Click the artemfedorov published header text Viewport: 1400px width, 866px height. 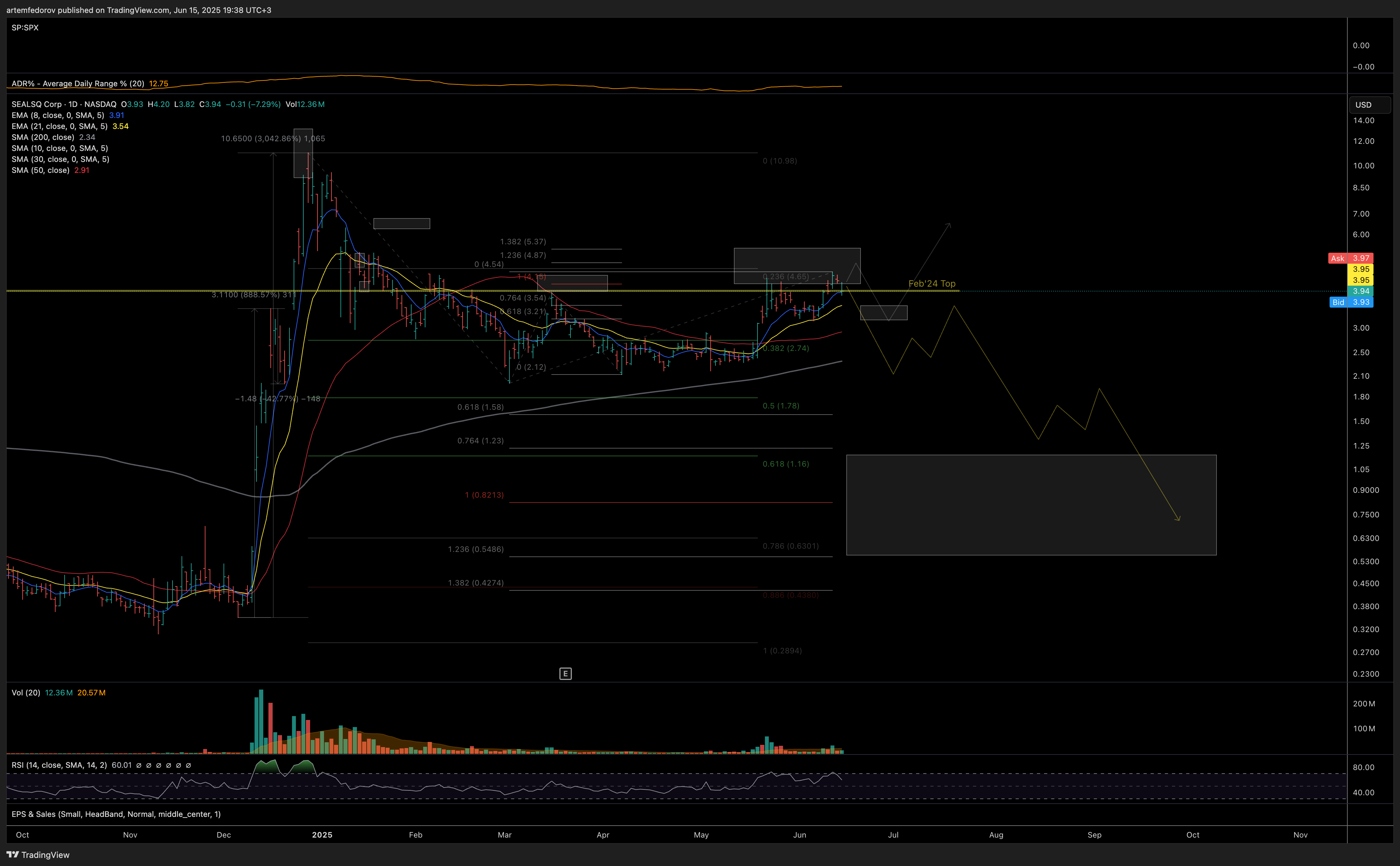click(139, 10)
